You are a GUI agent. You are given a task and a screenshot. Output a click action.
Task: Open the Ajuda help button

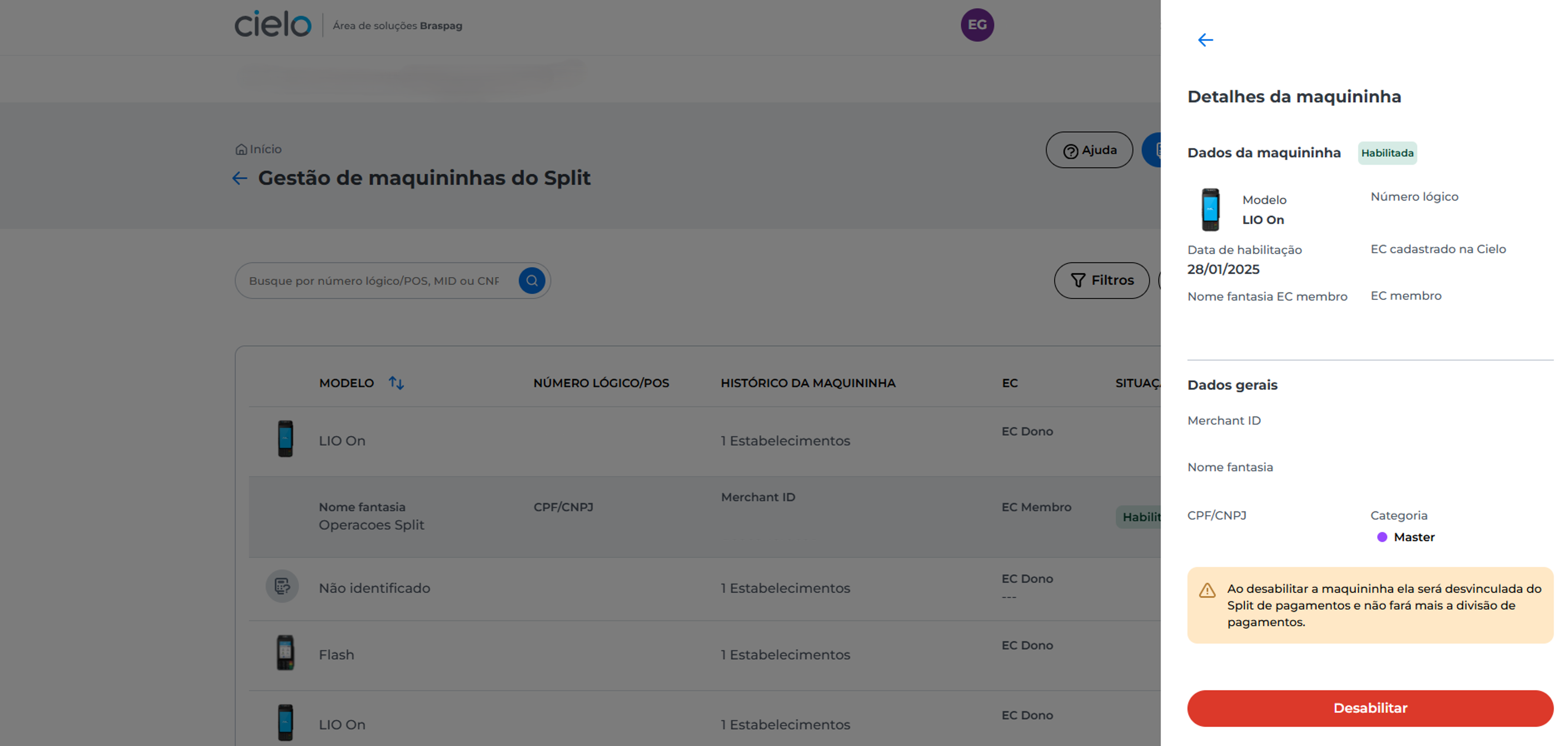(x=1089, y=150)
